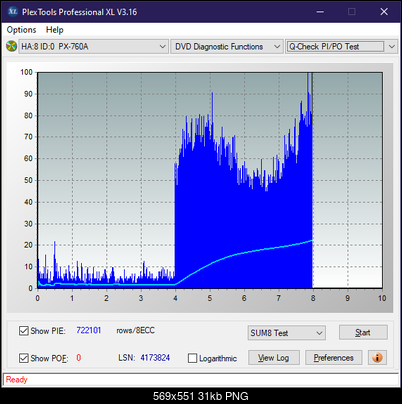Close the PlexTools window
Viewport: 402px width, 404px height.
pos(384,12)
